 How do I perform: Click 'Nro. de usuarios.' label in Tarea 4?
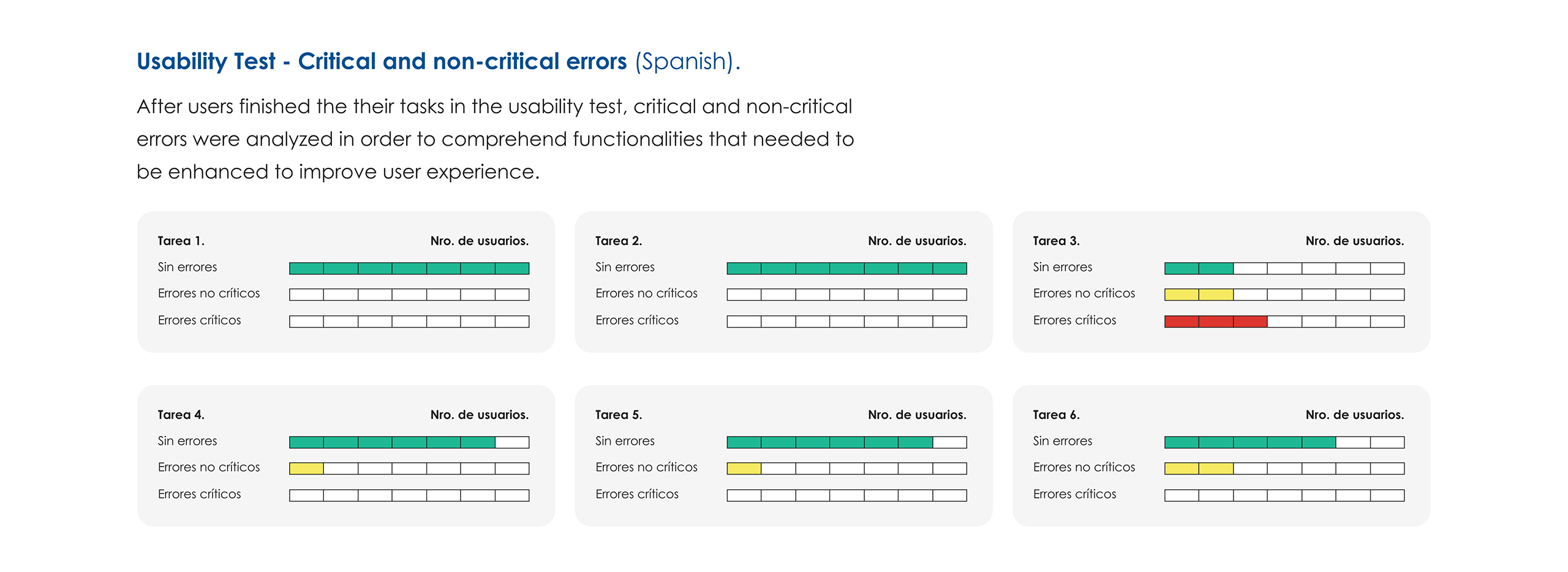(x=479, y=415)
